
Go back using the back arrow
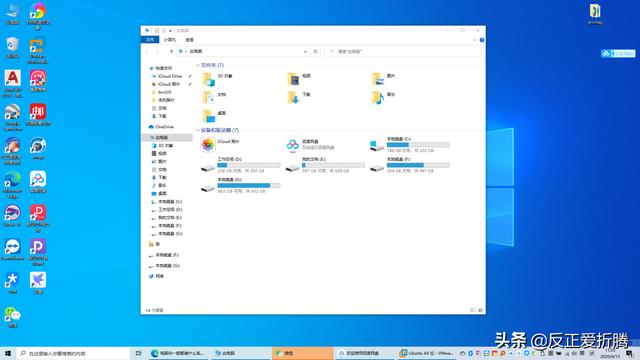click(147, 51)
